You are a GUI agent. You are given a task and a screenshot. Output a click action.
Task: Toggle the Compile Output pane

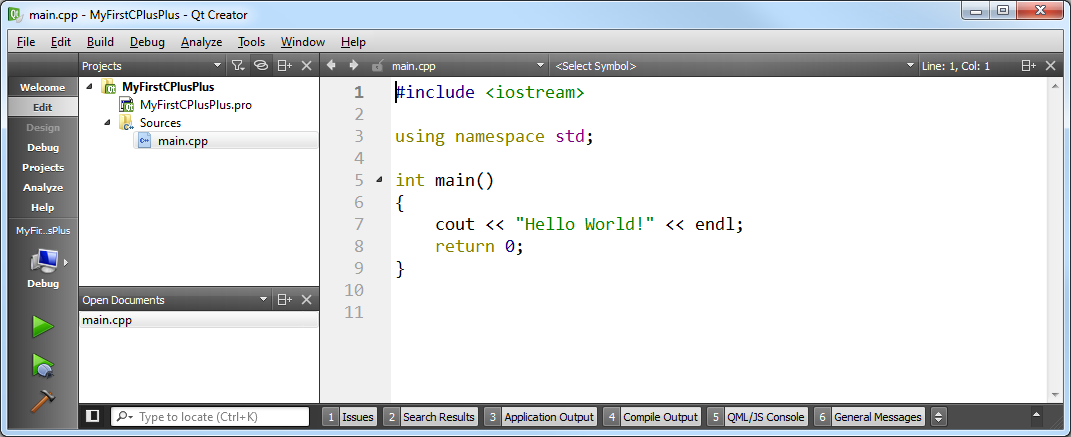tap(651, 417)
